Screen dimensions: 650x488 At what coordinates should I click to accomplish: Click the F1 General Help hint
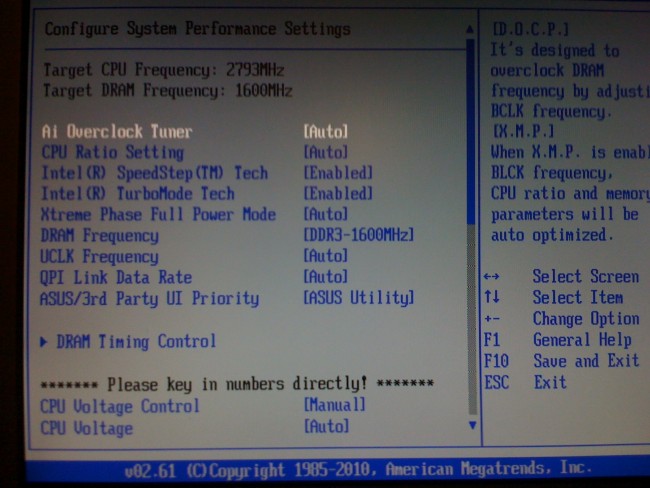tap(558, 340)
